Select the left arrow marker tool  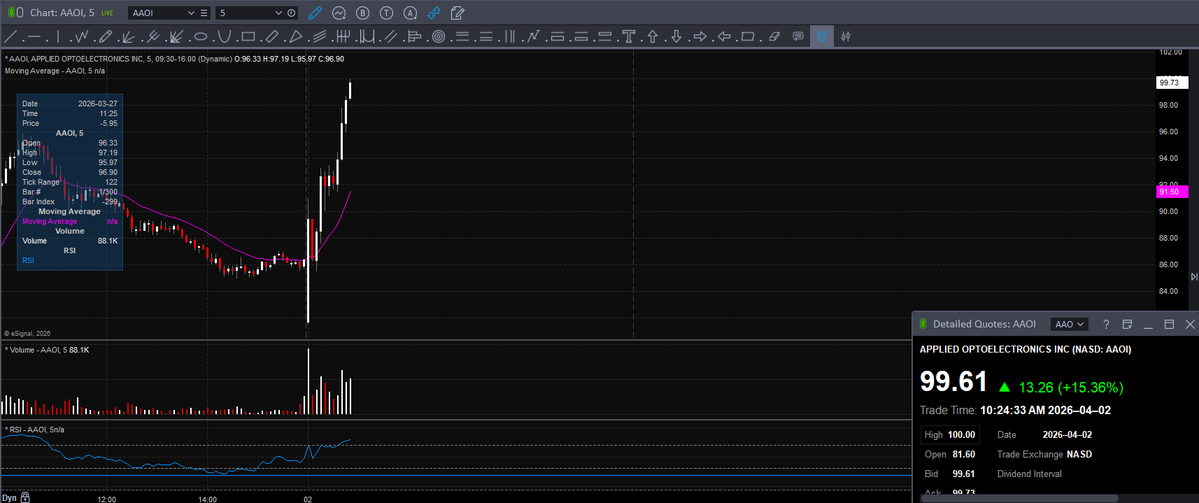[724, 37]
